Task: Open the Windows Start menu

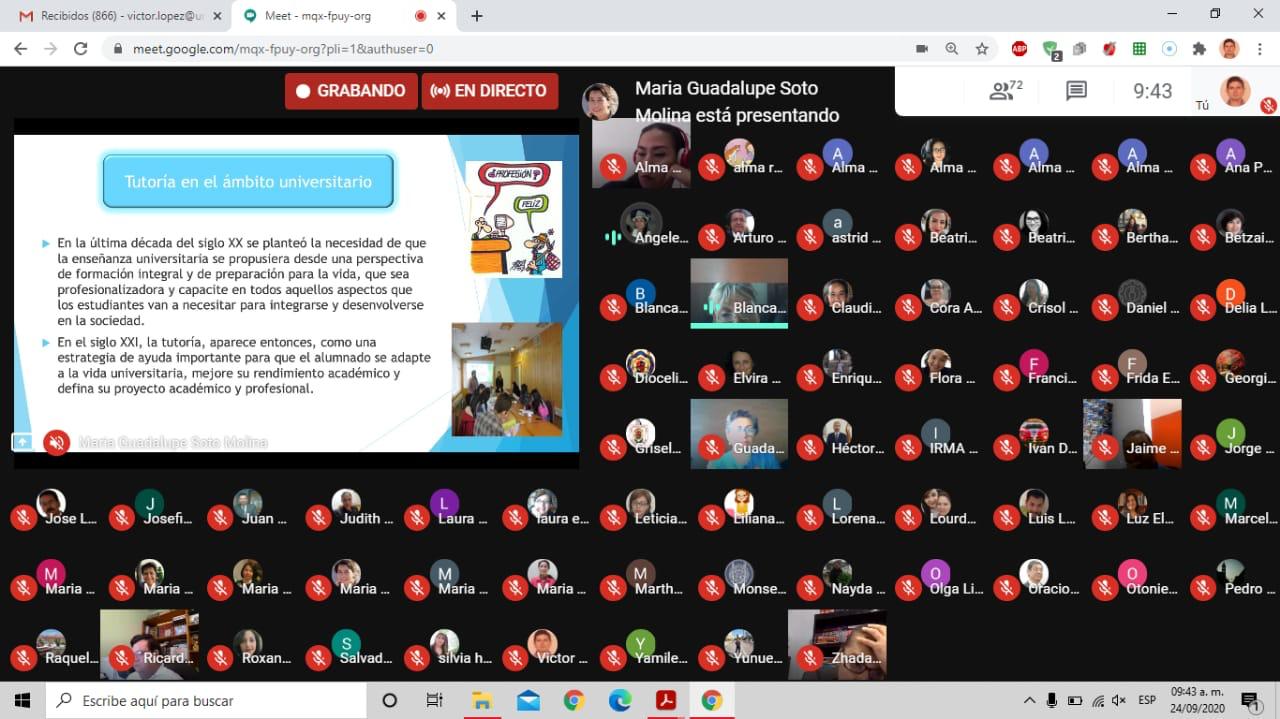Action: pos(22,700)
